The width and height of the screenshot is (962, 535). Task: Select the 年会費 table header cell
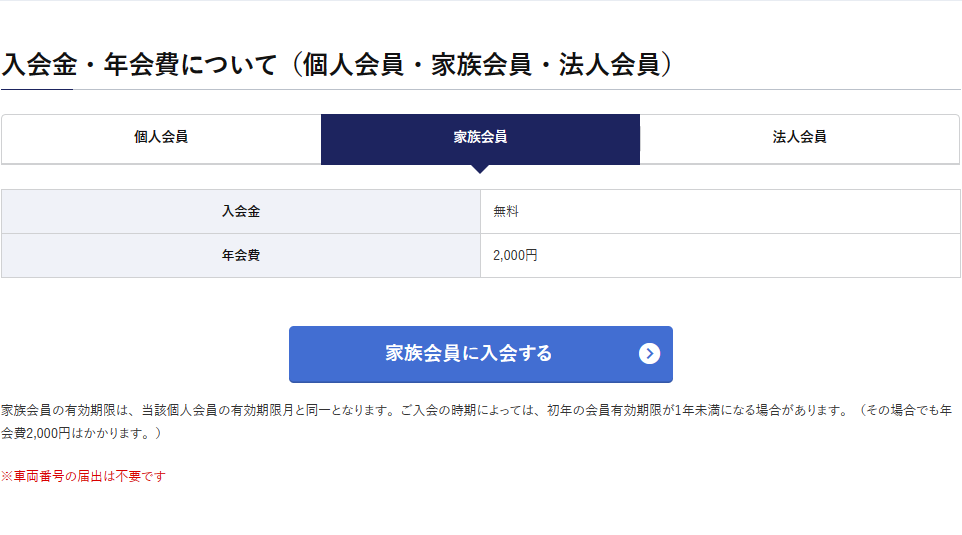(x=241, y=255)
